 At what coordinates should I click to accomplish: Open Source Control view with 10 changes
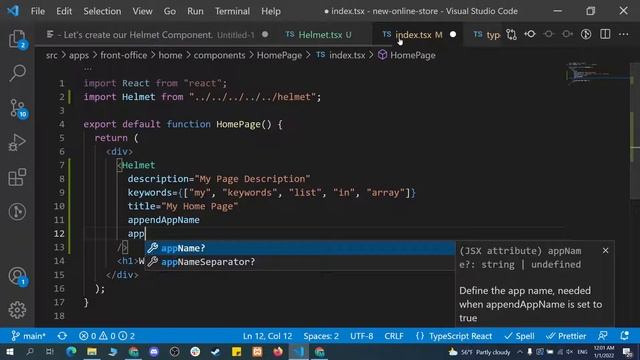pos(17,108)
